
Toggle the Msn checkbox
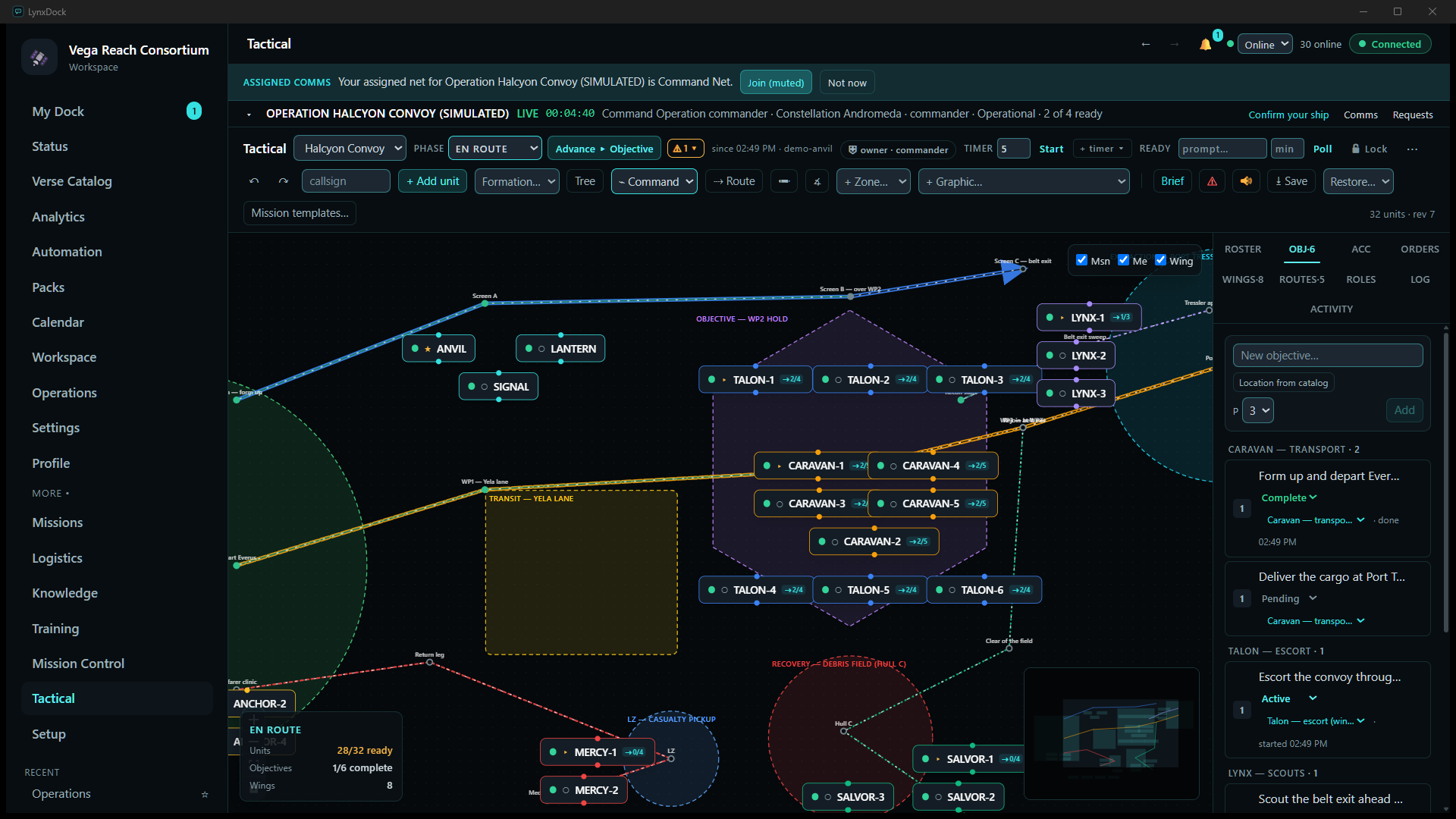tap(1082, 260)
